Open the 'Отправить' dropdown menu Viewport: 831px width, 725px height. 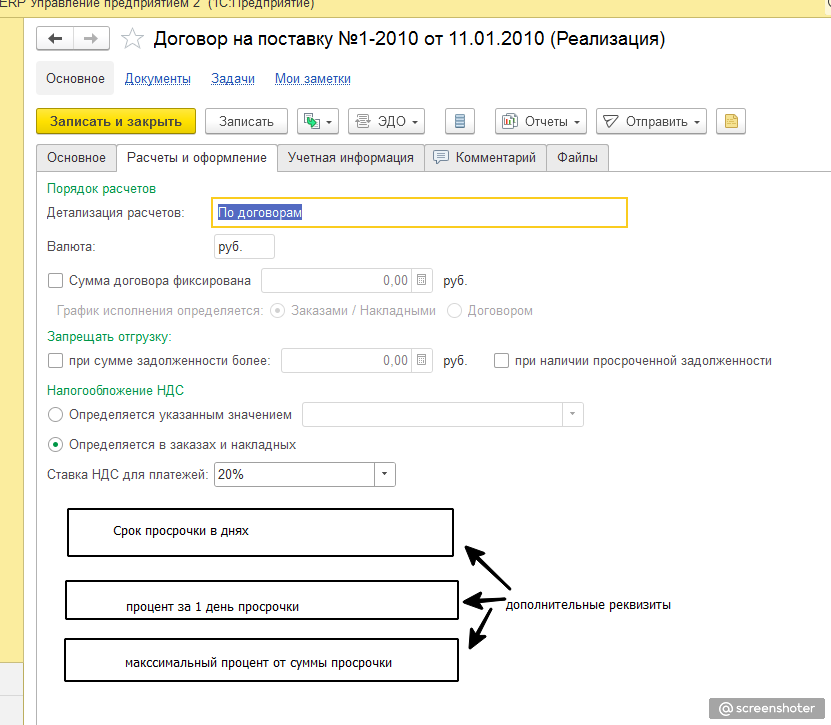coord(651,121)
